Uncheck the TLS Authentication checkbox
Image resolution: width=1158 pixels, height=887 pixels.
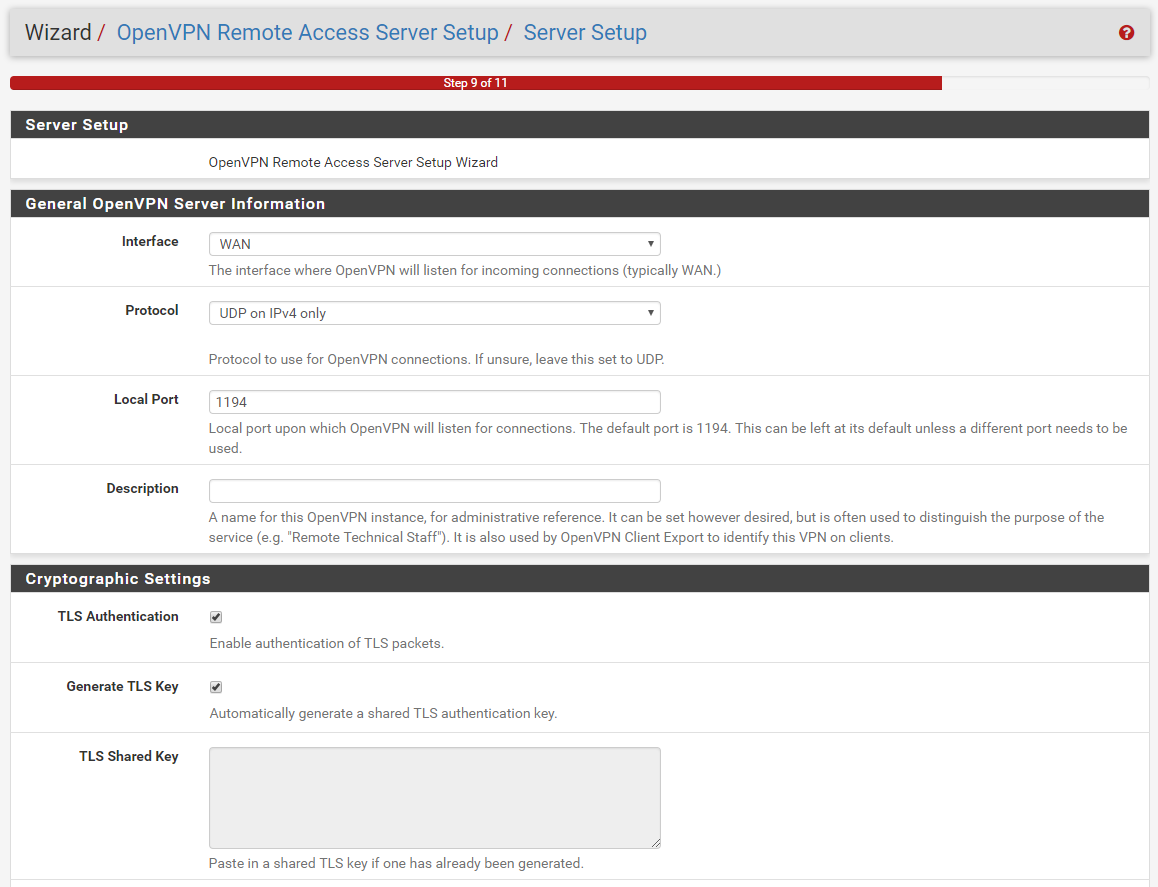216,617
